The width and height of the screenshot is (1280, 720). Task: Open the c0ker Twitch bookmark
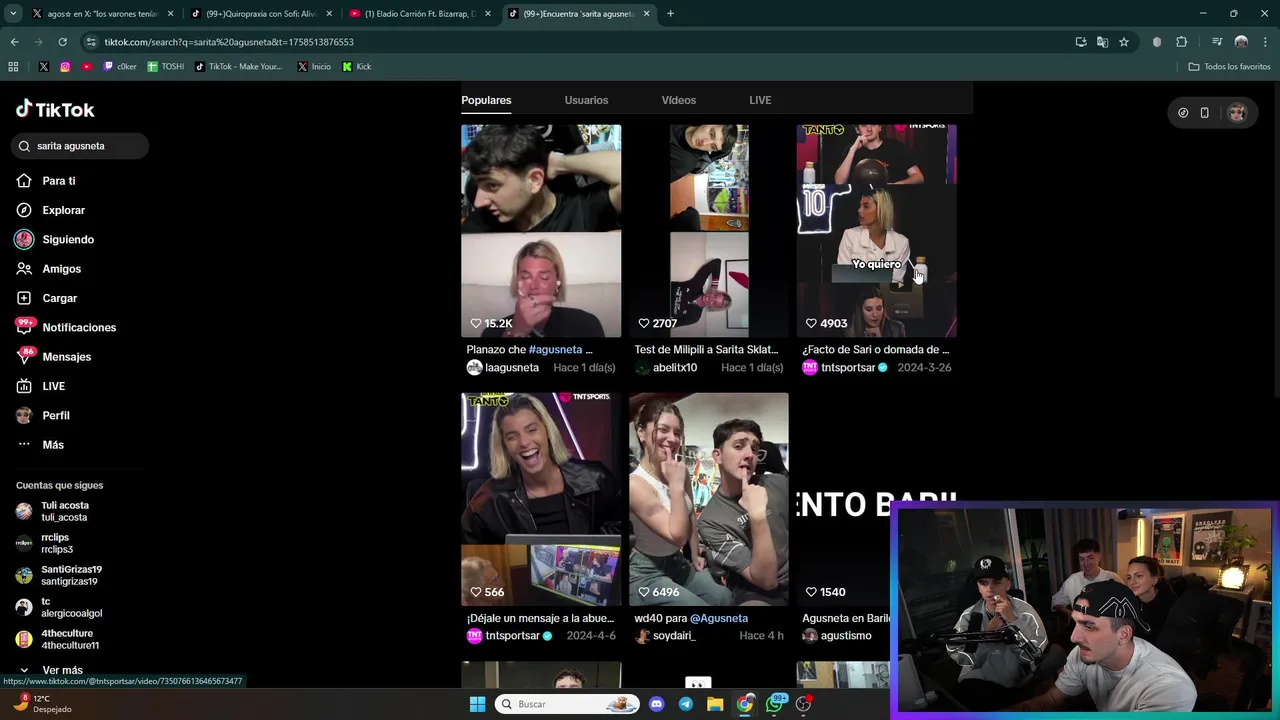click(120, 67)
